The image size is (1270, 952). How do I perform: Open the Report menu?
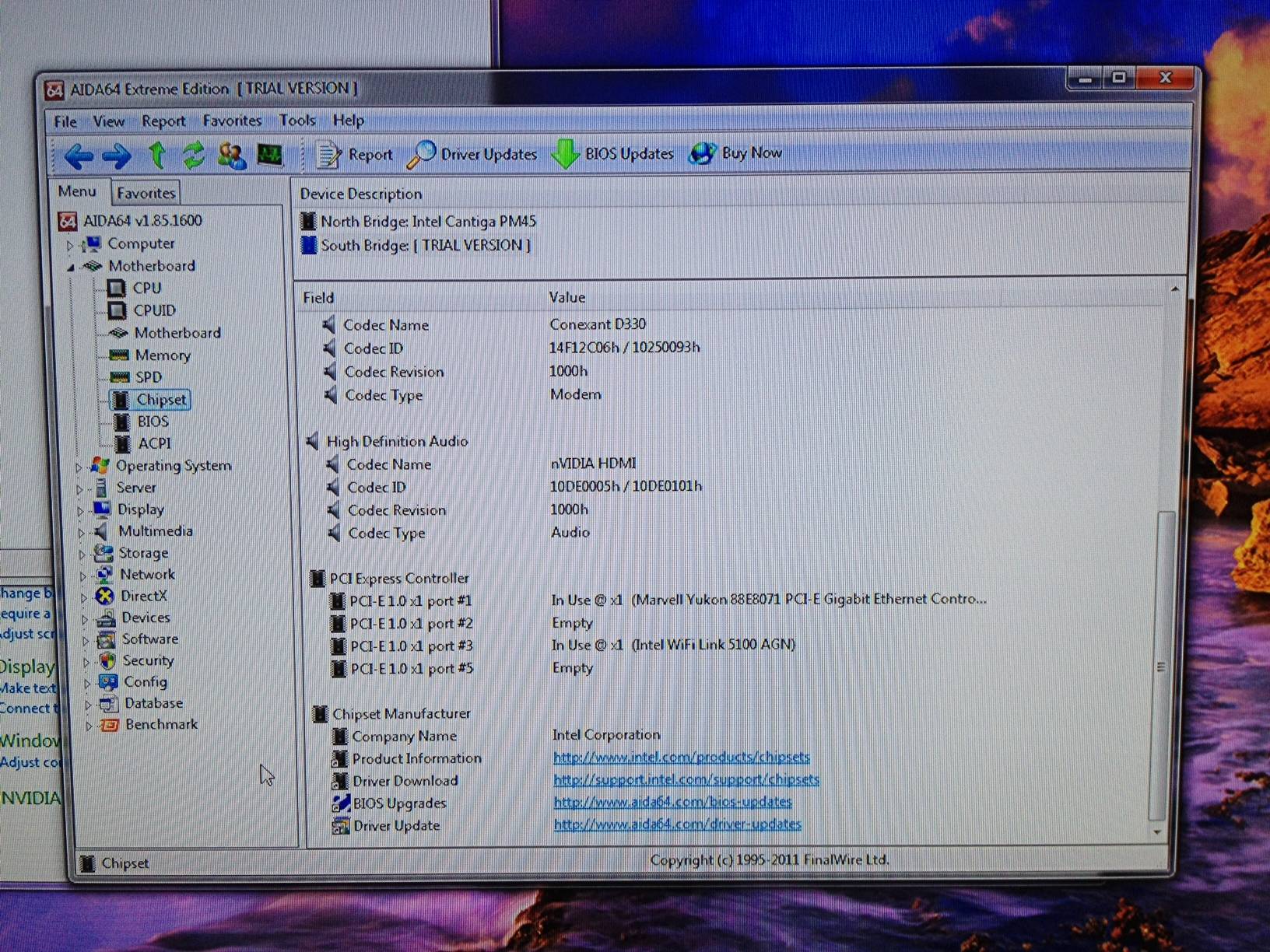163,121
